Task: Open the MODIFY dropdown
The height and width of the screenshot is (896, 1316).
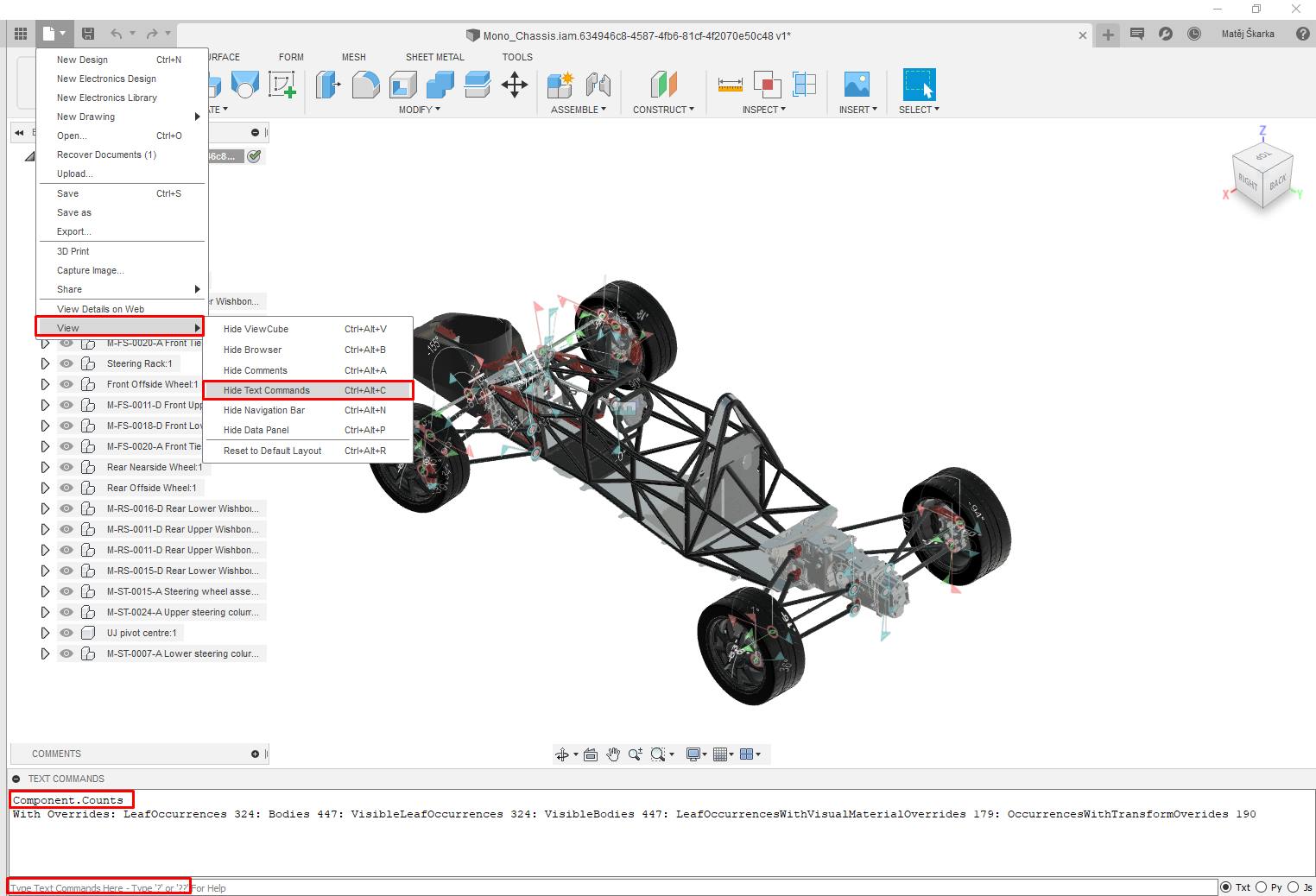Action: pos(420,110)
